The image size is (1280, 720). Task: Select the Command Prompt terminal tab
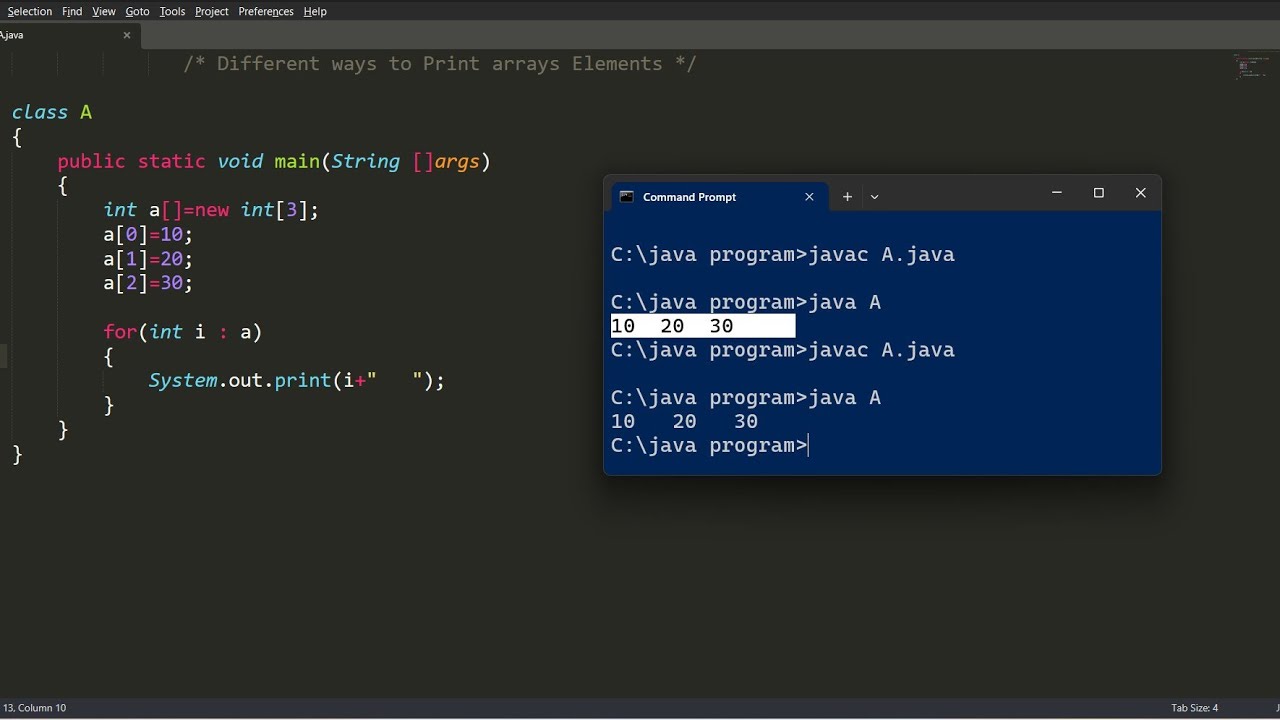(x=717, y=197)
